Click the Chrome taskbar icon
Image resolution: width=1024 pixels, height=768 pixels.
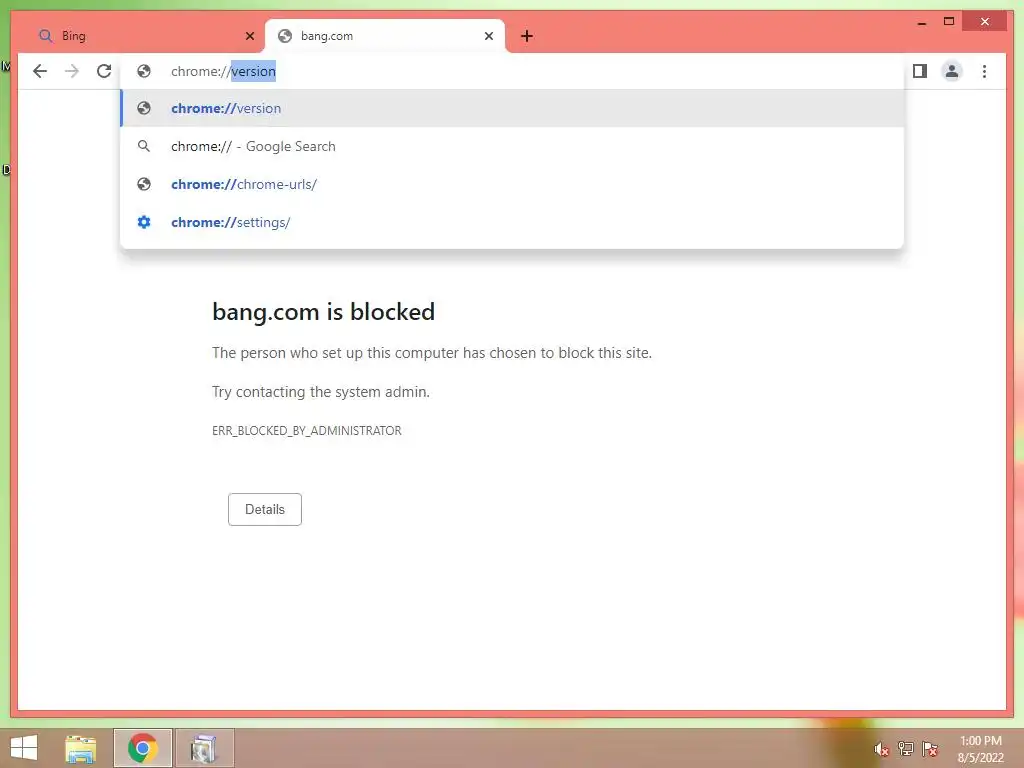(142, 748)
